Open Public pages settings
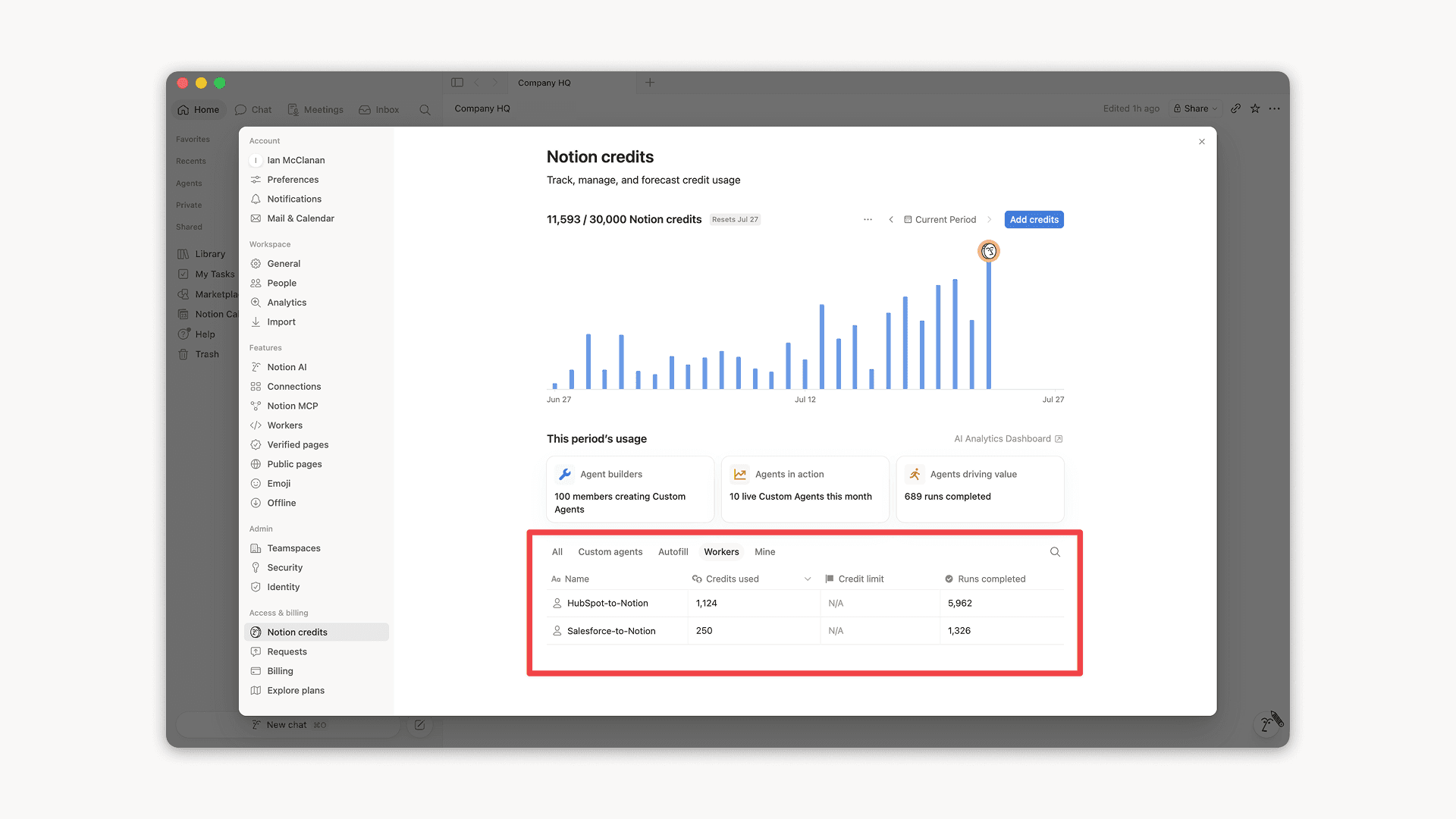Screen dimensions: 1456x819 tap(316, 464)
